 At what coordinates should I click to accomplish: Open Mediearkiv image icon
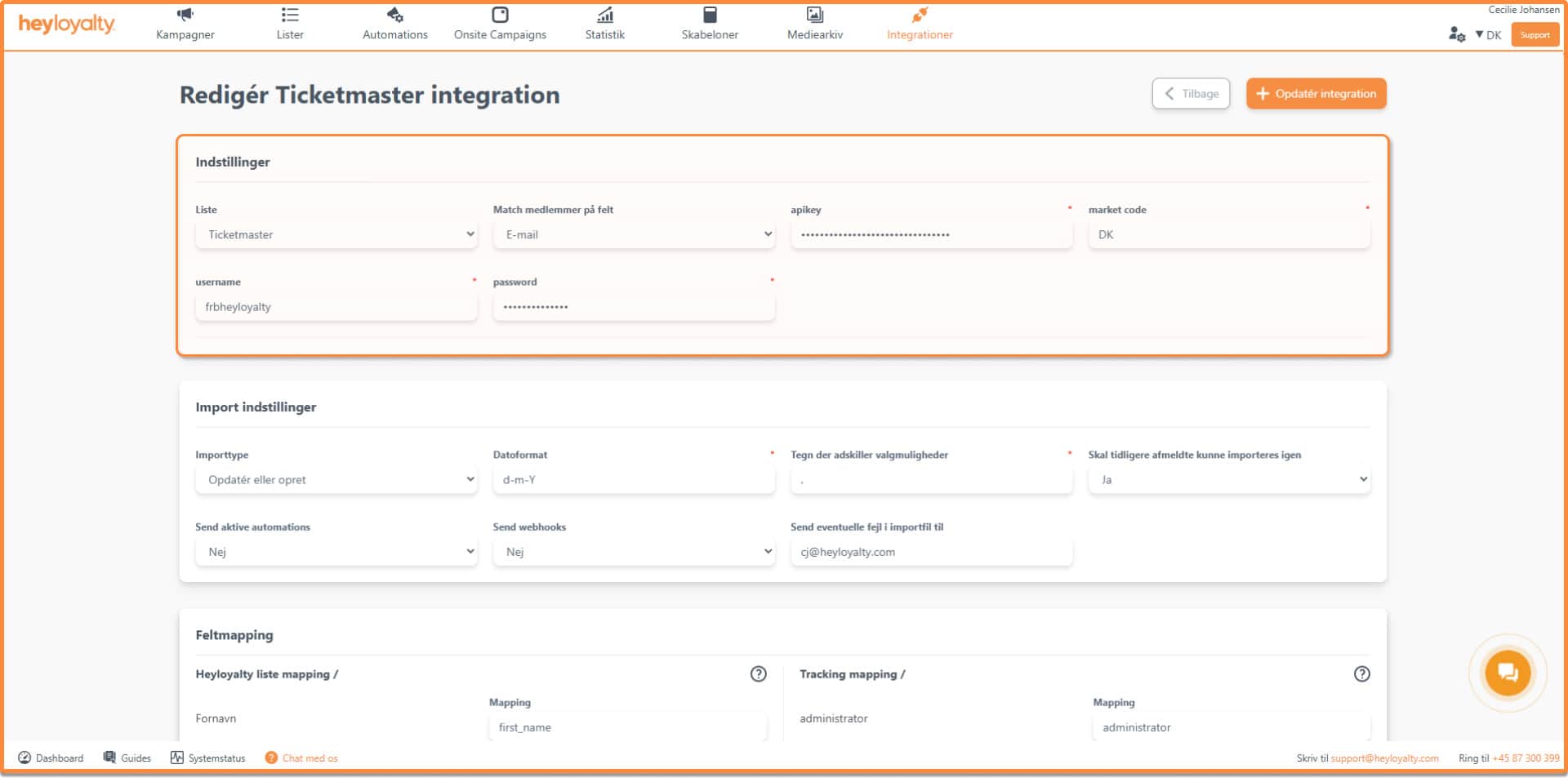814,15
